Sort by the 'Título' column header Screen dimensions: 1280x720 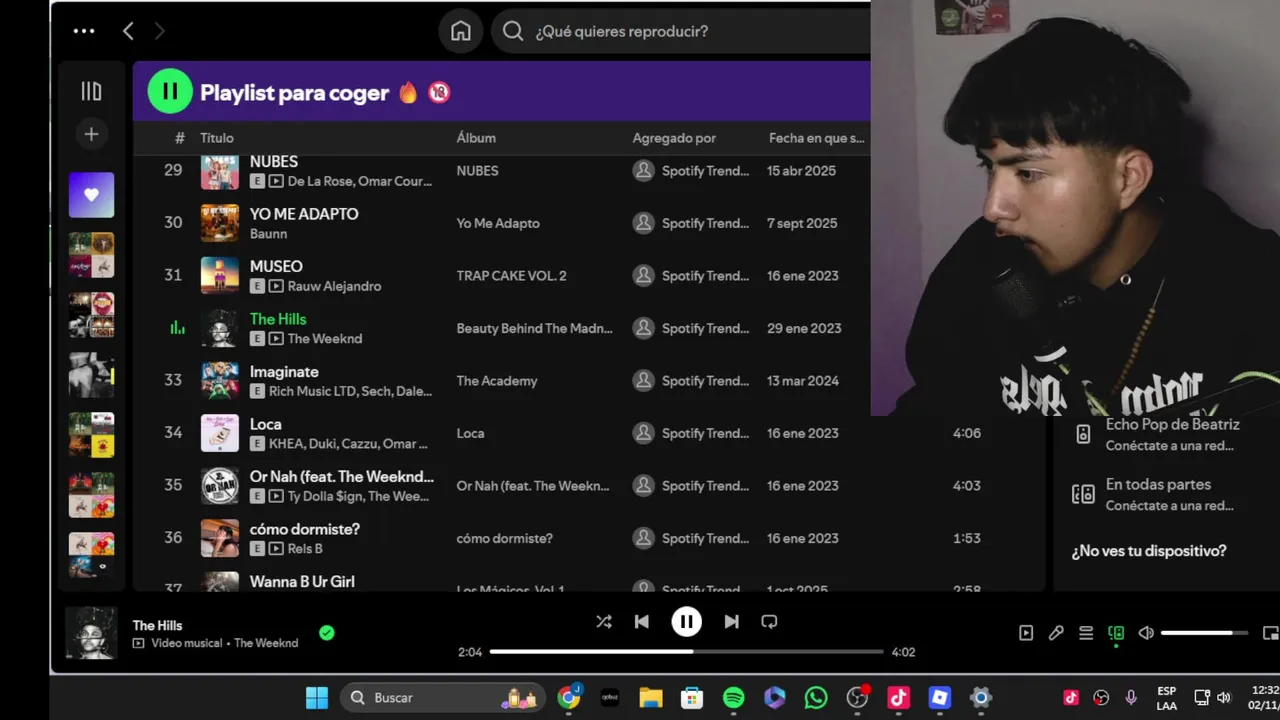(217, 138)
